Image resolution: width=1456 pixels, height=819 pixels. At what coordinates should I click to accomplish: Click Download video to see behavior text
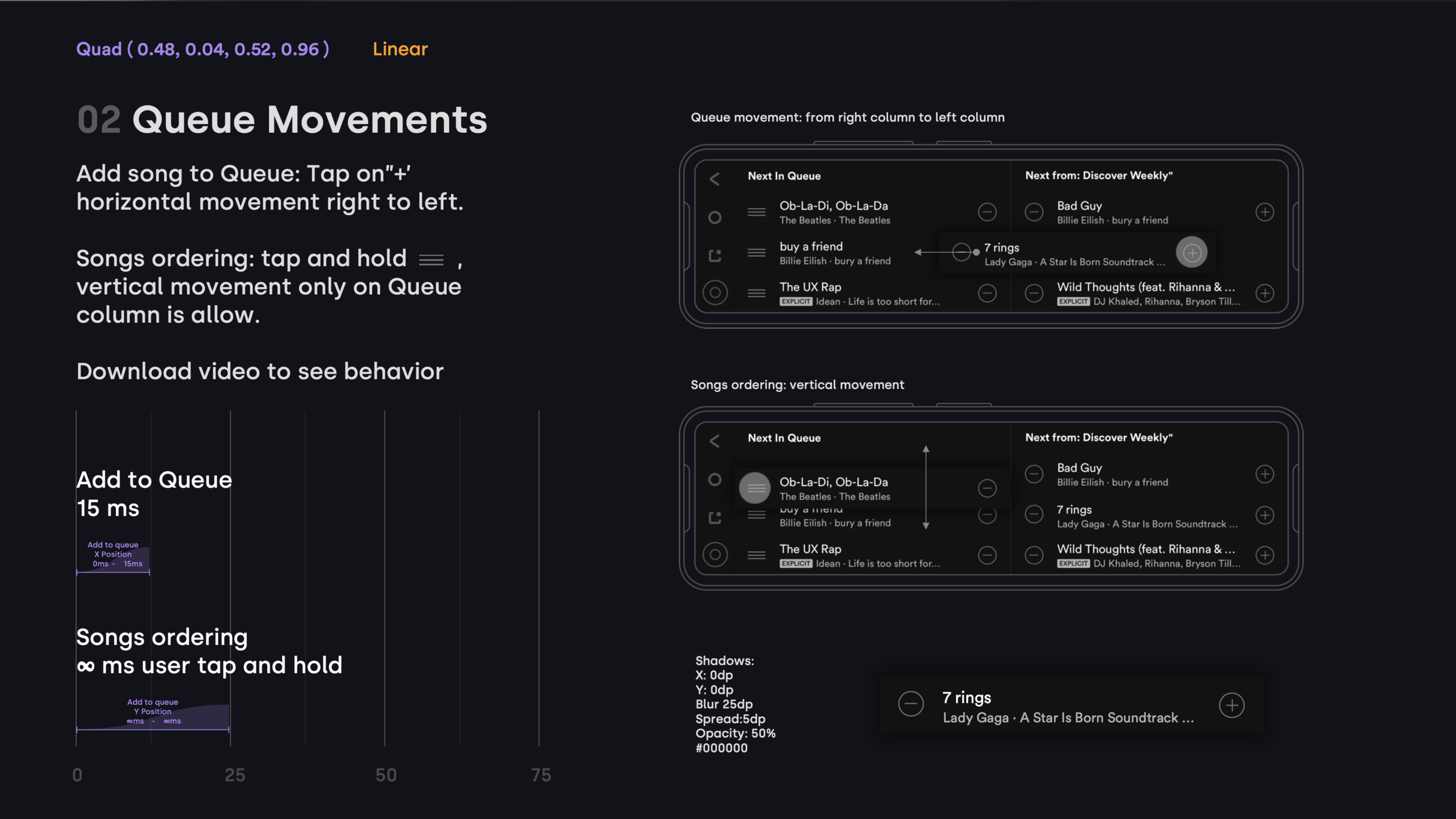pos(260,372)
